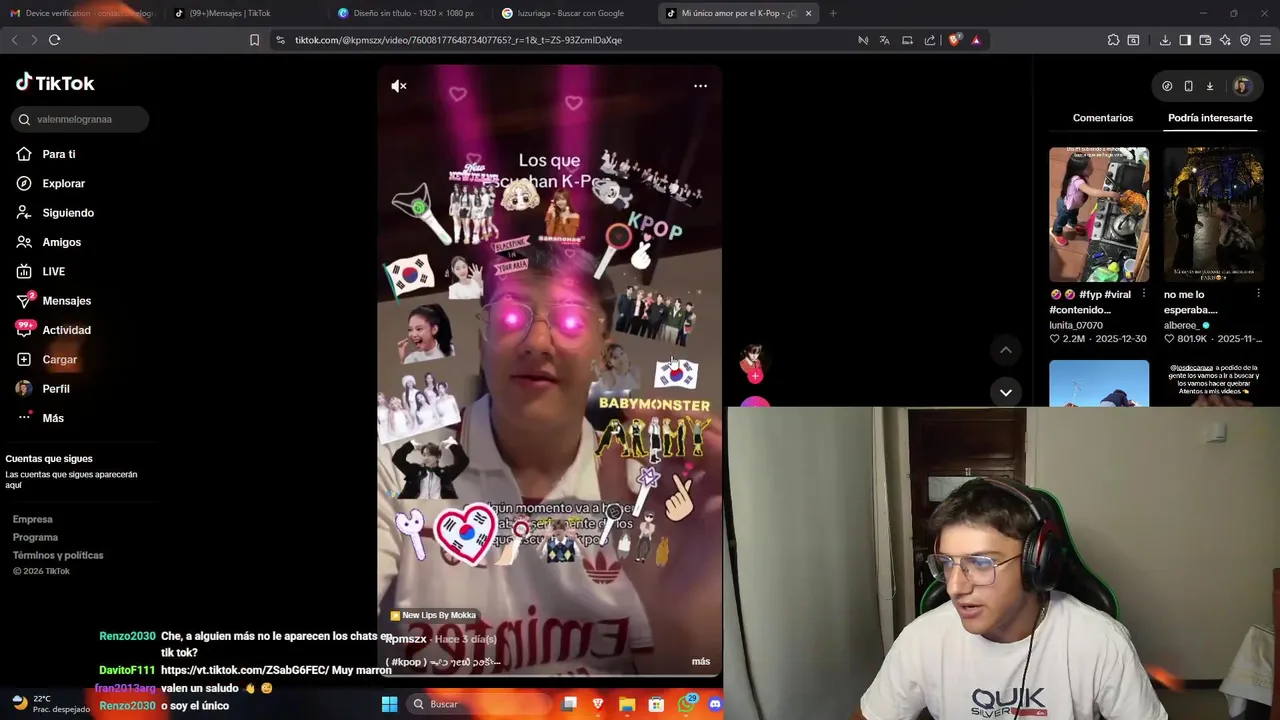This screenshot has width=1280, height=720.
Task: Unmute the TikTok video sound
Action: pyautogui.click(x=399, y=86)
